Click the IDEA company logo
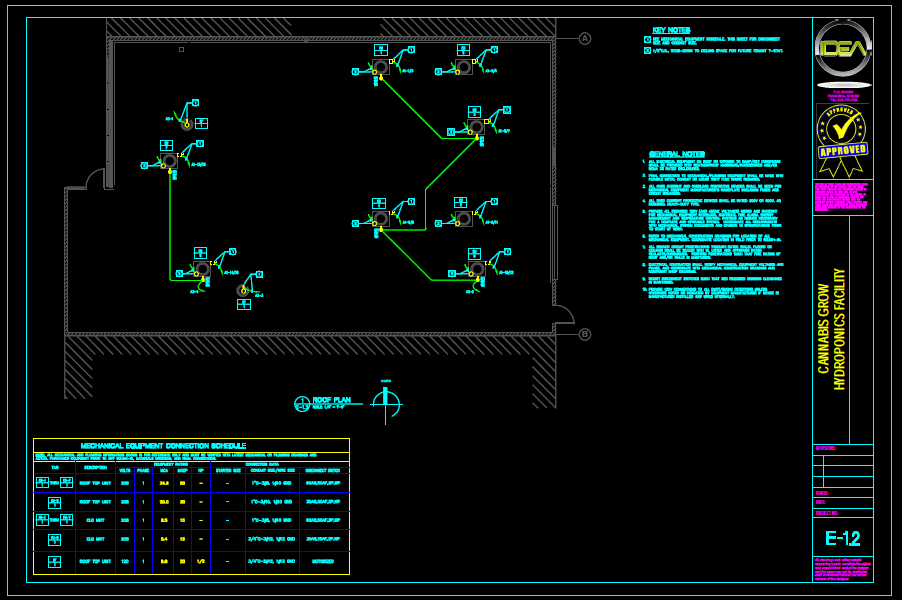Image resolution: width=902 pixels, height=600 pixels. 842,46
